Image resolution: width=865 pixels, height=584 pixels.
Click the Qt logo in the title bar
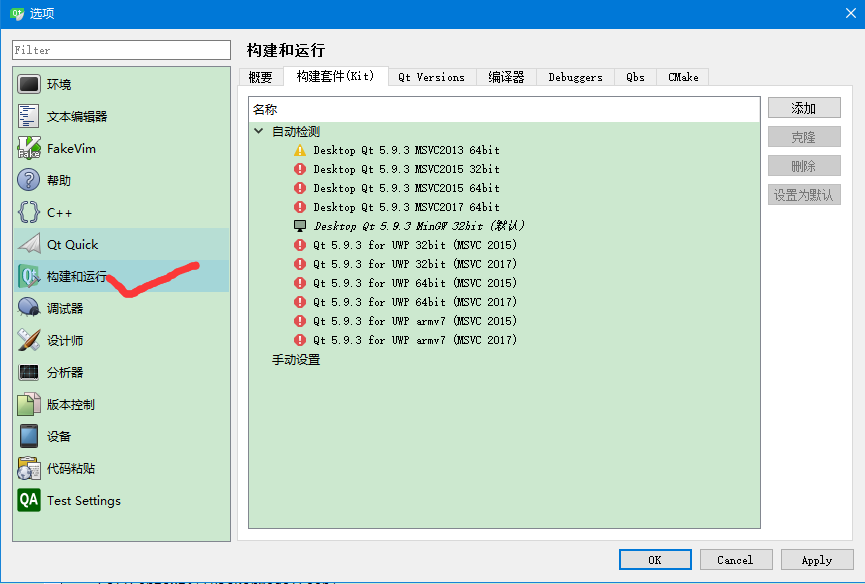click(17, 13)
